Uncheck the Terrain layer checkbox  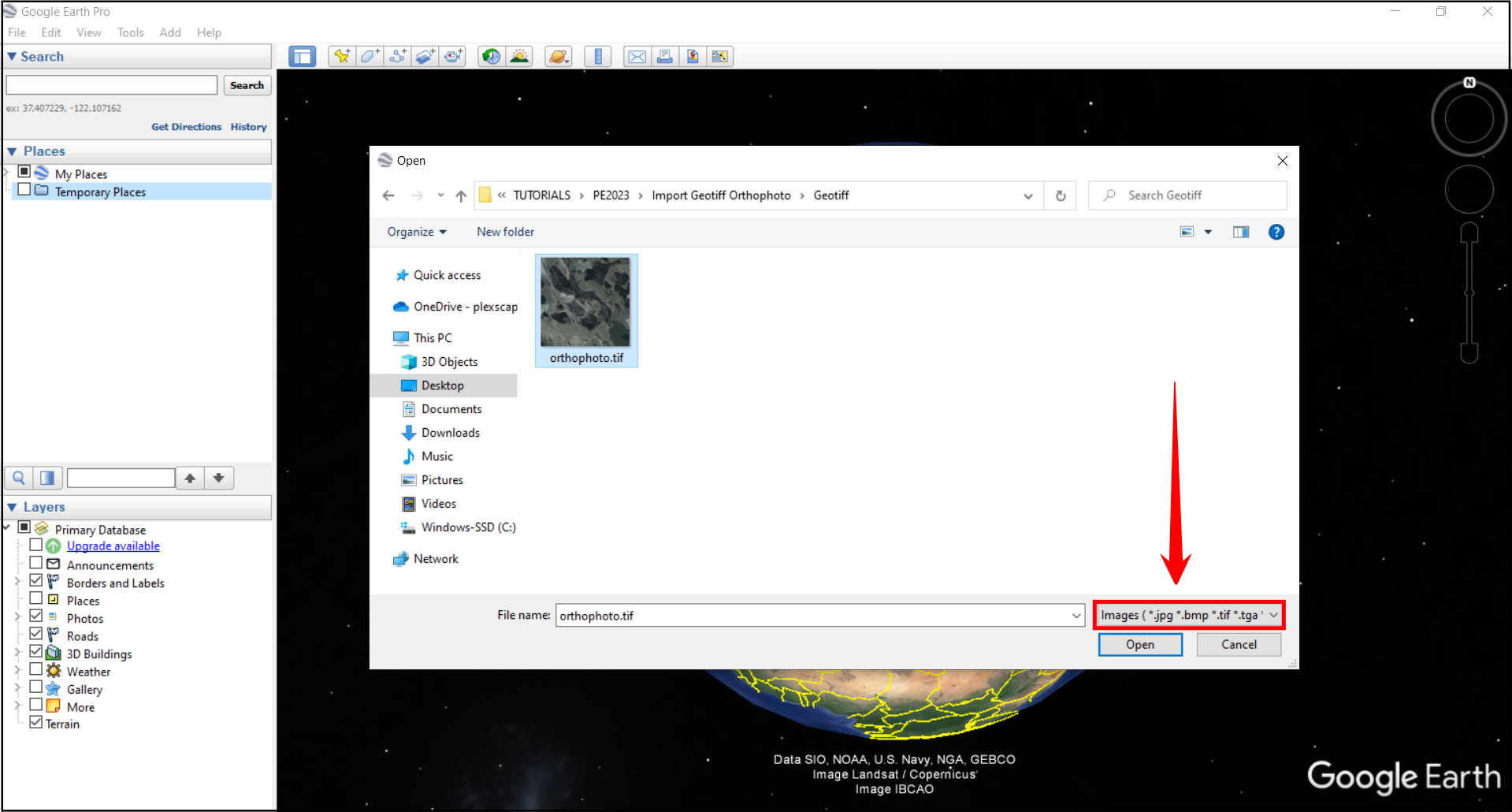tap(36, 722)
